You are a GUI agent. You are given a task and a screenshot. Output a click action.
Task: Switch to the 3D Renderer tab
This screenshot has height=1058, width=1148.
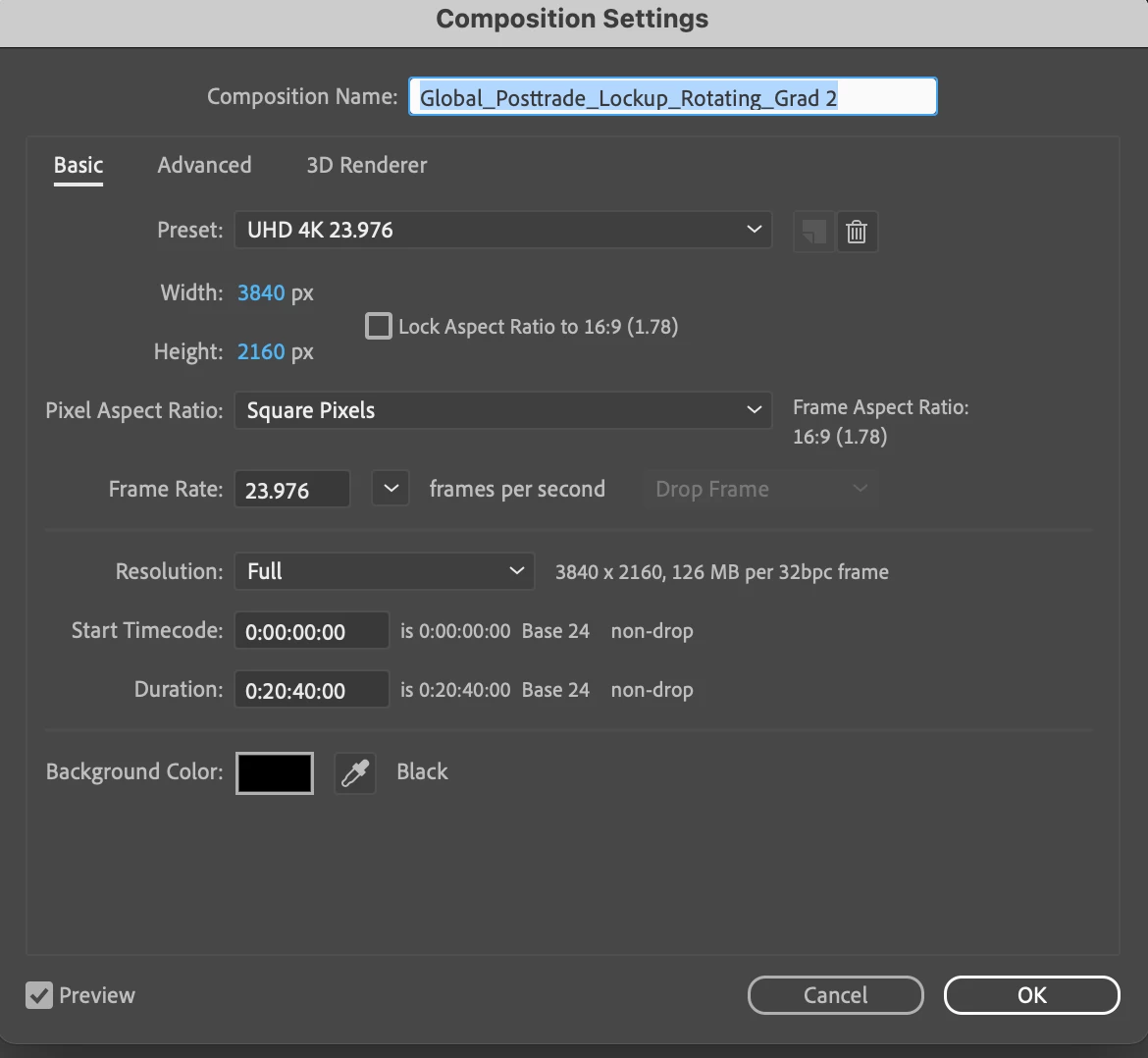(367, 166)
